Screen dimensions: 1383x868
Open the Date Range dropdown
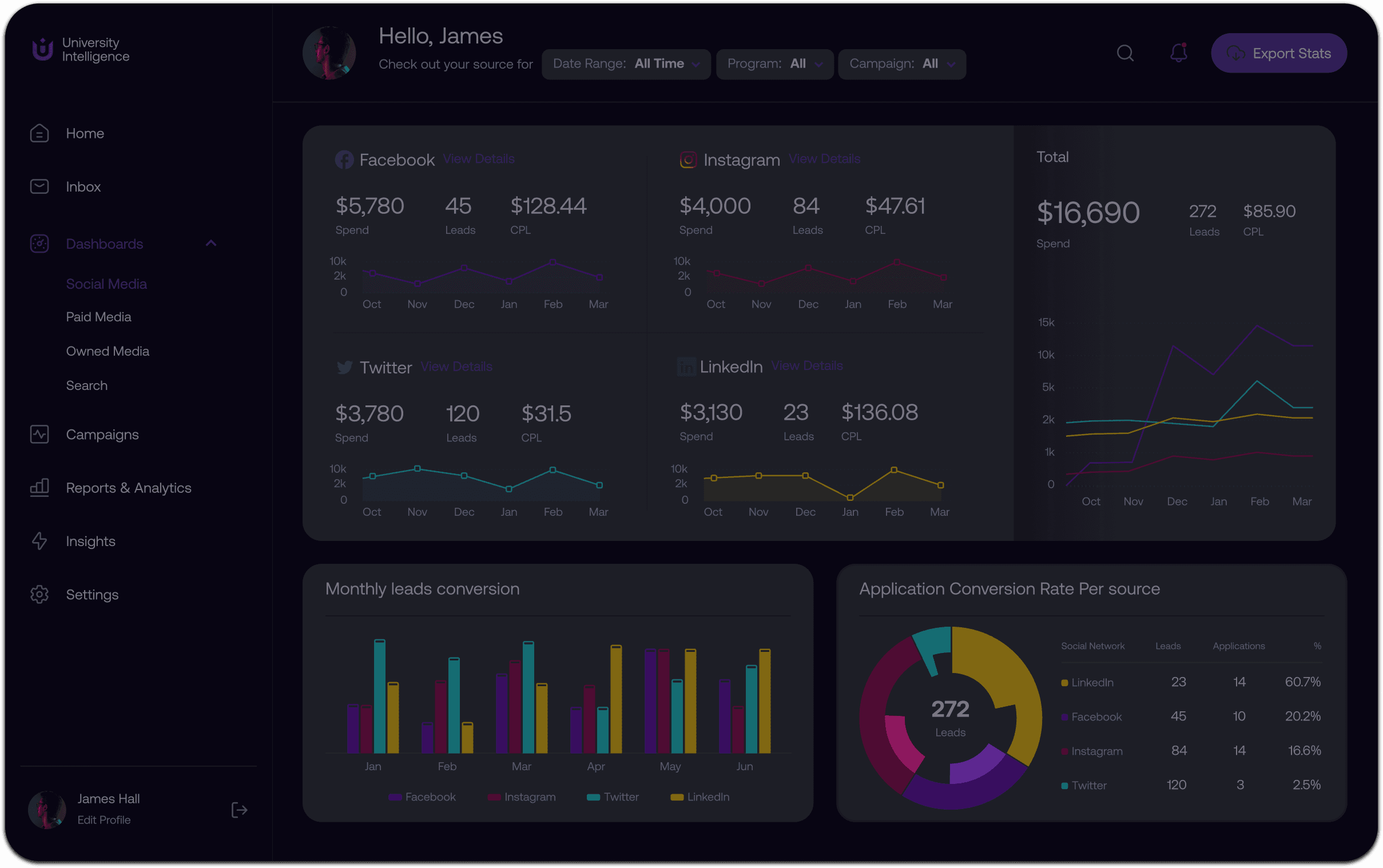click(626, 63)
